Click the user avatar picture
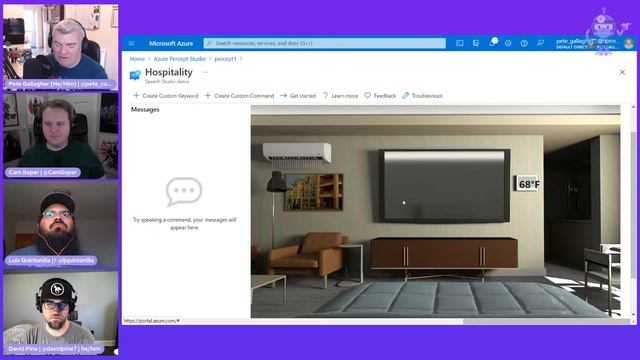This screenshot has width=640, height=360. tap(629, 43)
